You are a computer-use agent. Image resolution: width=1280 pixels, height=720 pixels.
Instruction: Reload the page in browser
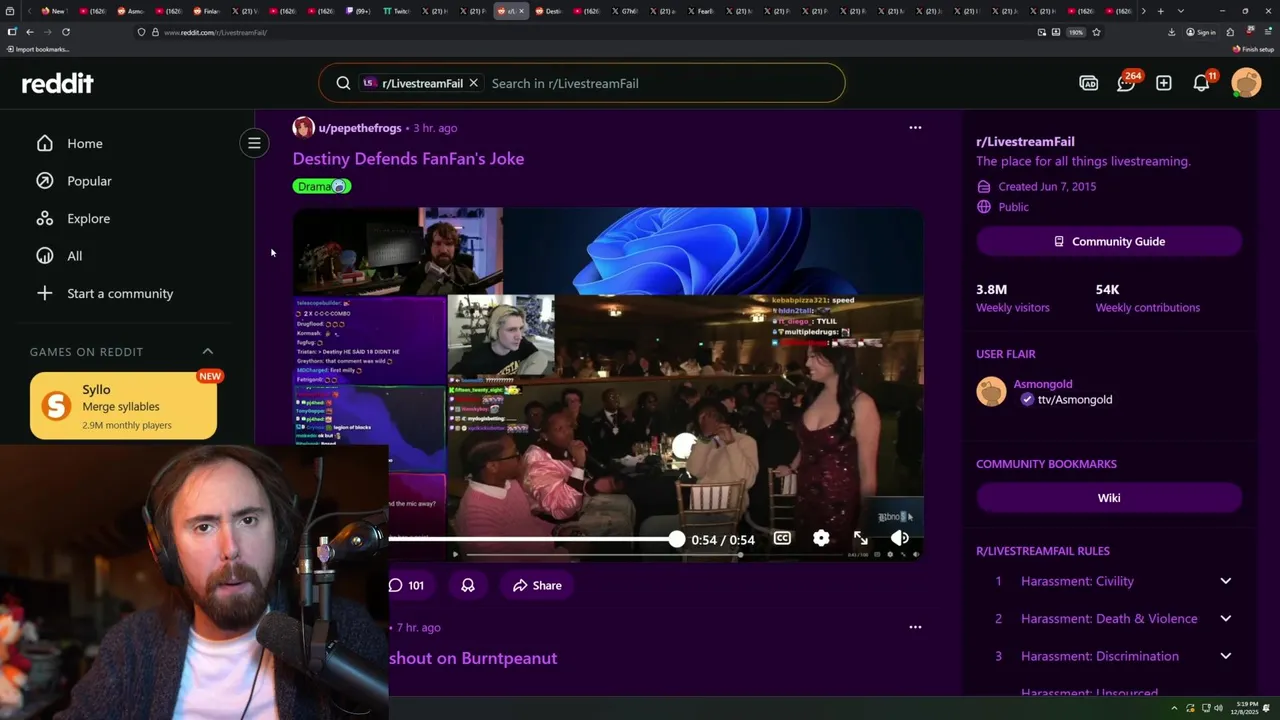(66, 32)
